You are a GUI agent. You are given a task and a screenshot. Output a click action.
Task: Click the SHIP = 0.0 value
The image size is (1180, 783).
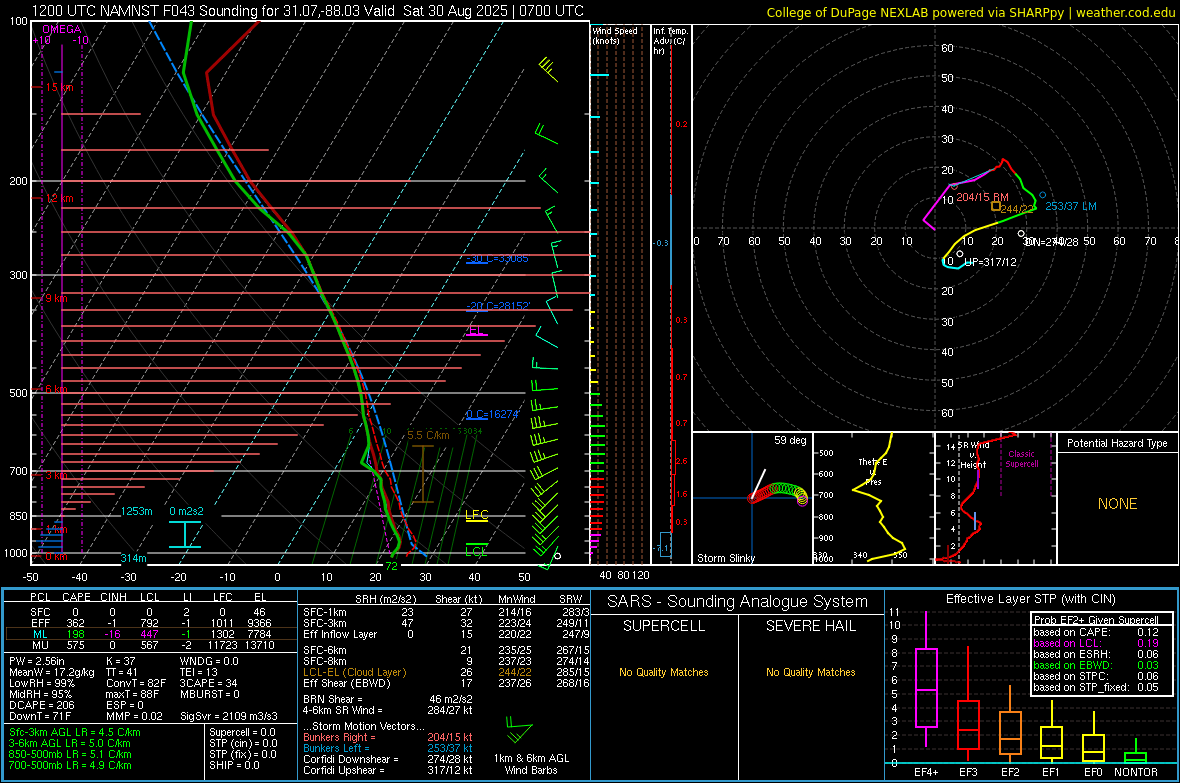tap(234, 765)
